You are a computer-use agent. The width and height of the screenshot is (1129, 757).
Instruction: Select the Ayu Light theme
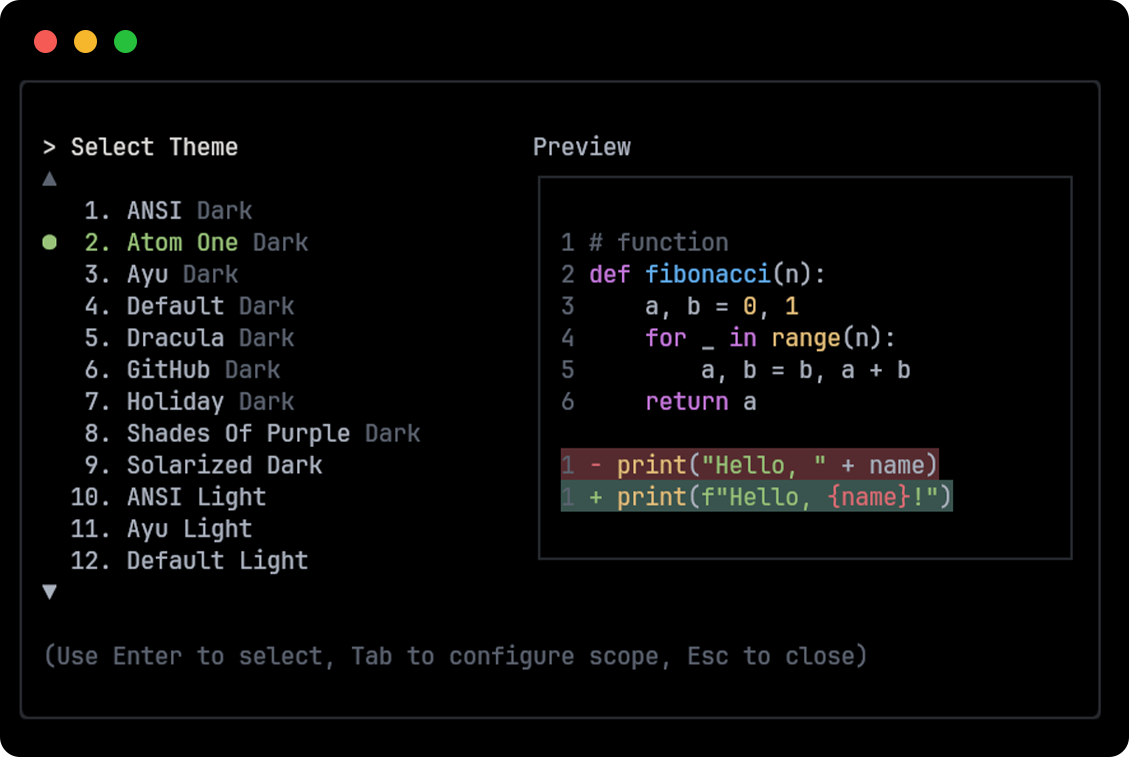point(189,529)
